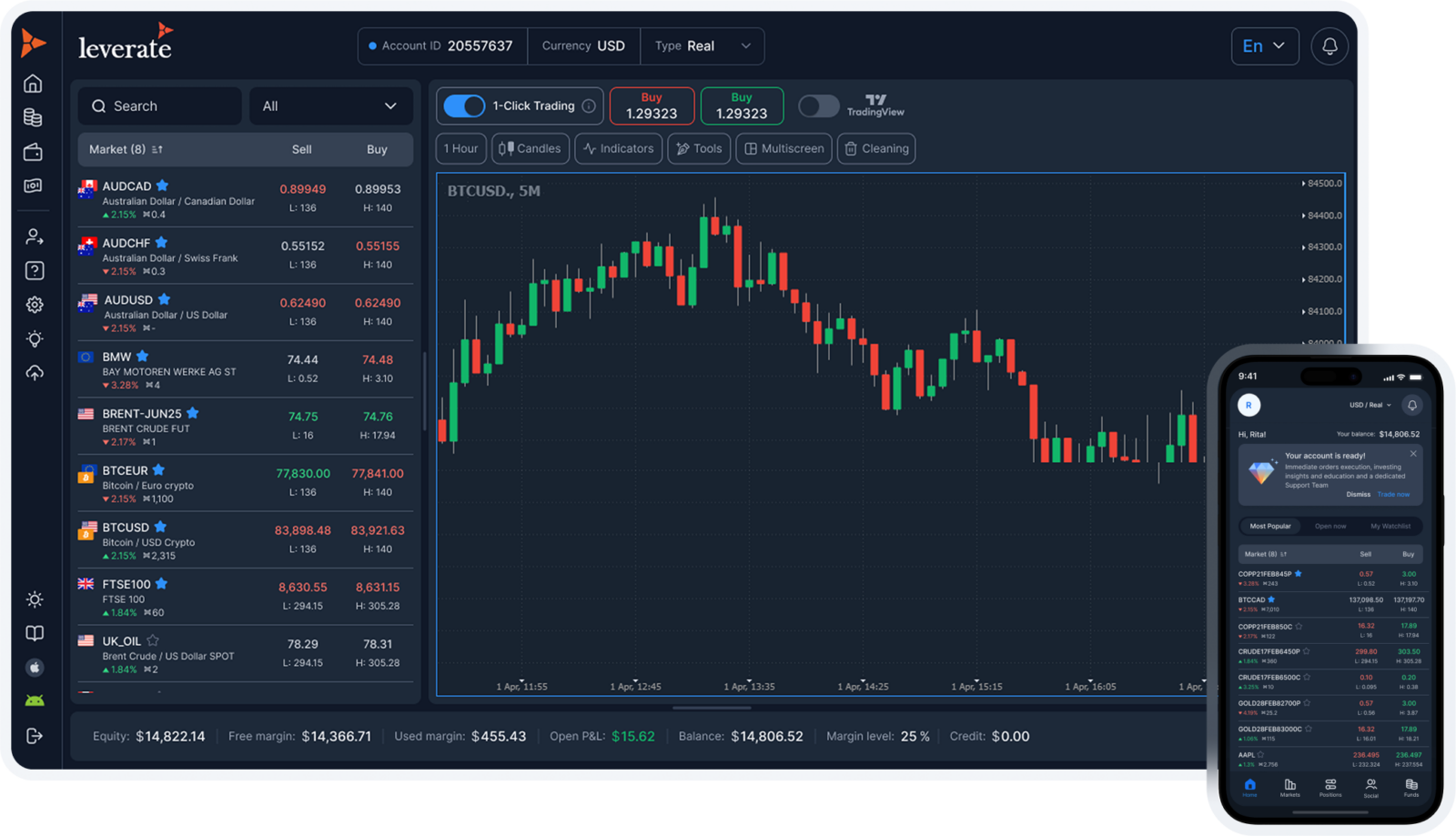Open the Indicators menu
This screenshot has height=836, width=1456.
click(x=619, y=148)
